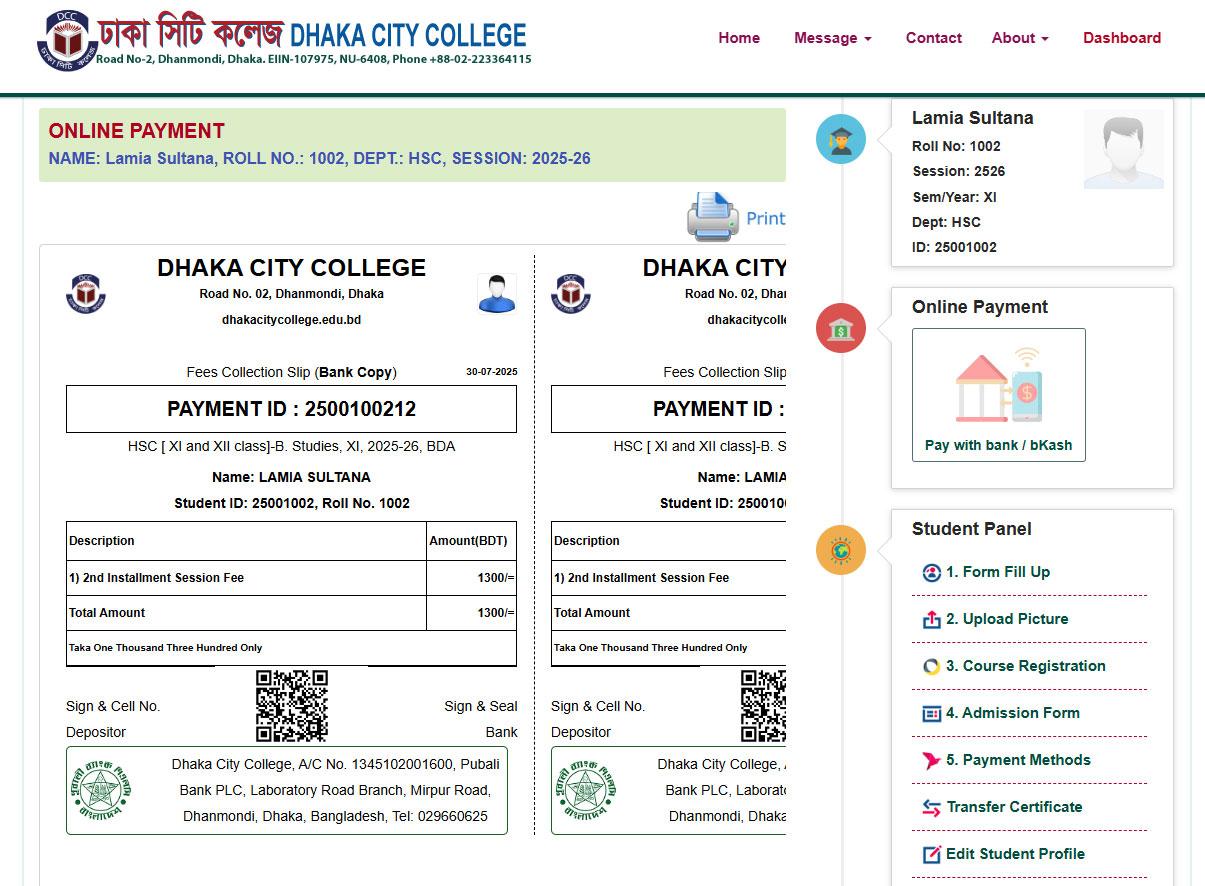Click the red bank circle icon

click(840, 328)
